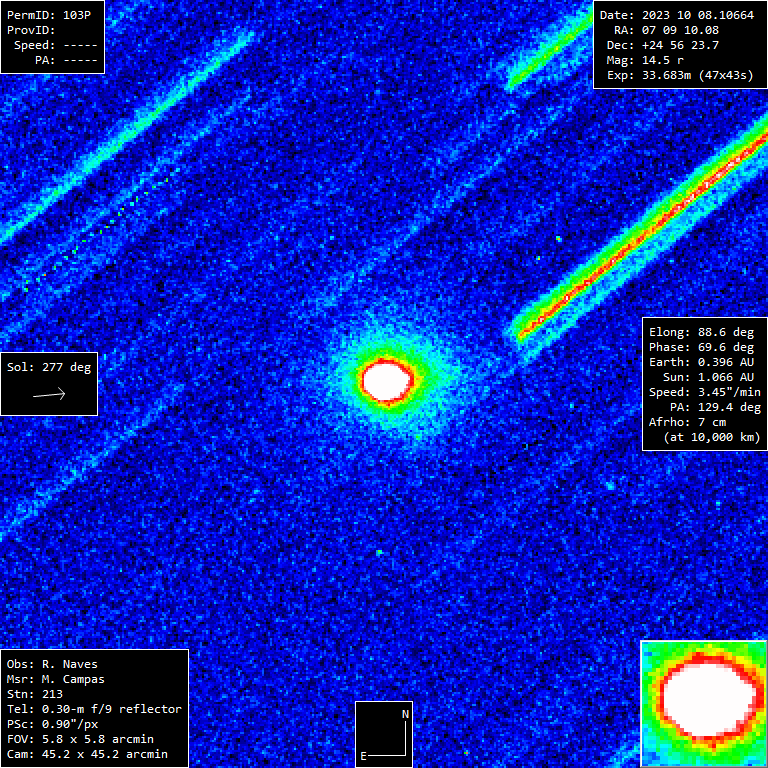Click "Elong: 88.6 deg" value
Image resolution: width=768 pixels, height=768 pixels.
tap(701, 332)
